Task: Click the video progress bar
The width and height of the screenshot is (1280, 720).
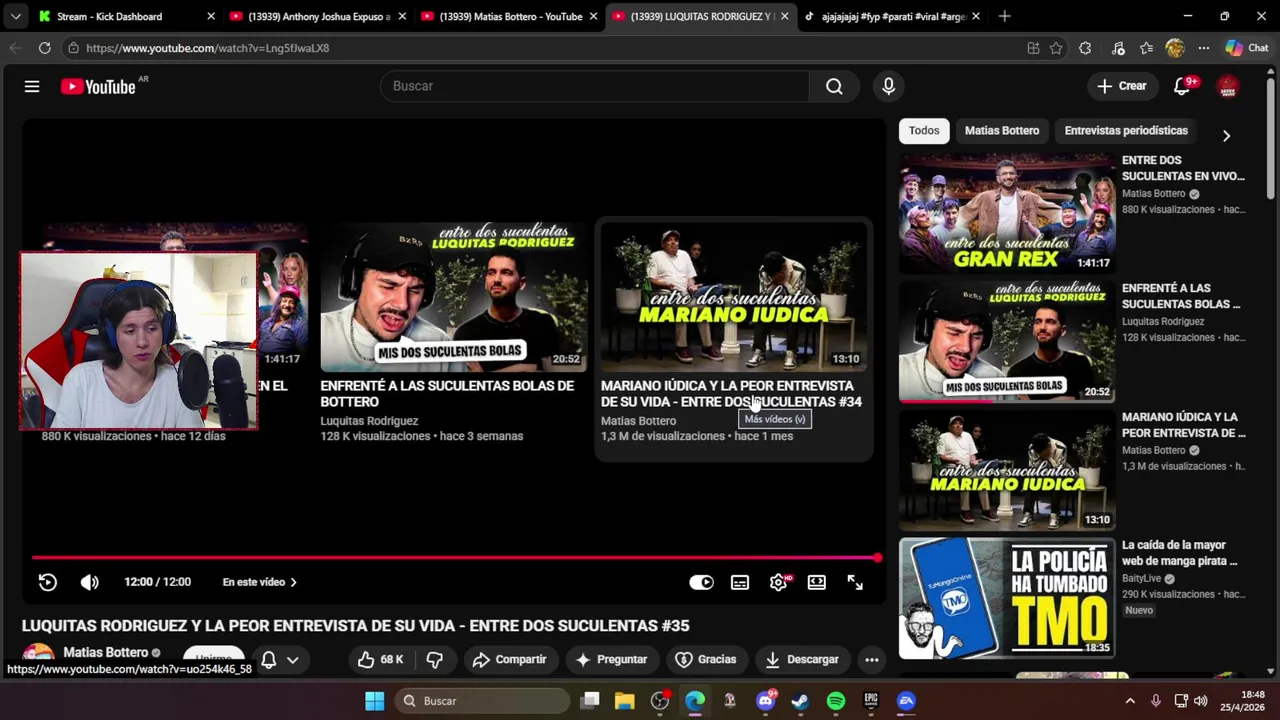Action: [x=455, y=558]
